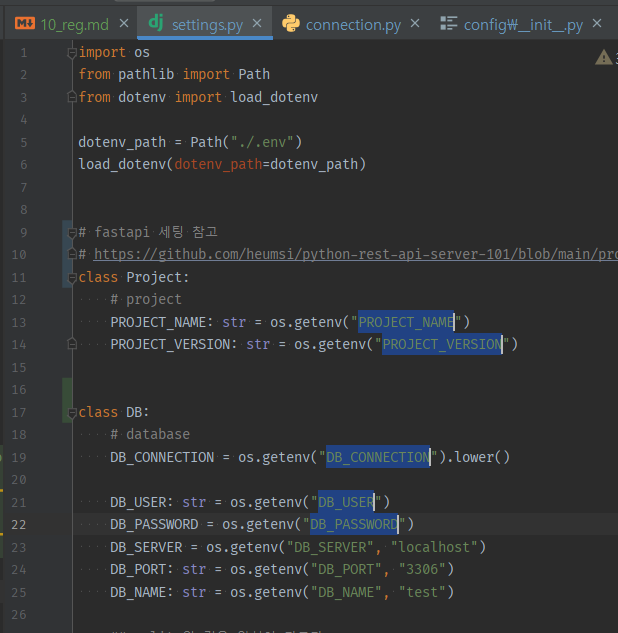Click line number 5 in the gutter

coord(23,143)
